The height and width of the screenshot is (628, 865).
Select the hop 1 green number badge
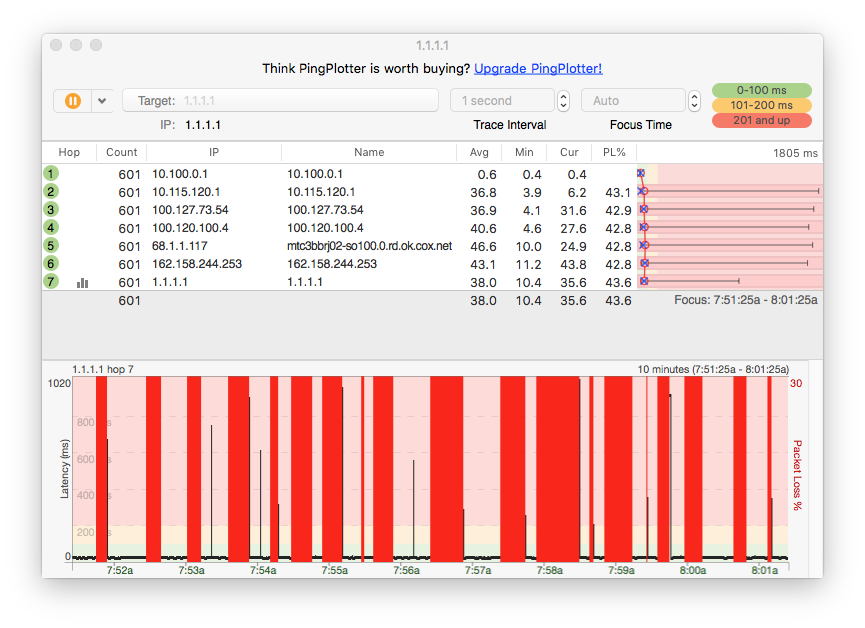coord(51,174)
